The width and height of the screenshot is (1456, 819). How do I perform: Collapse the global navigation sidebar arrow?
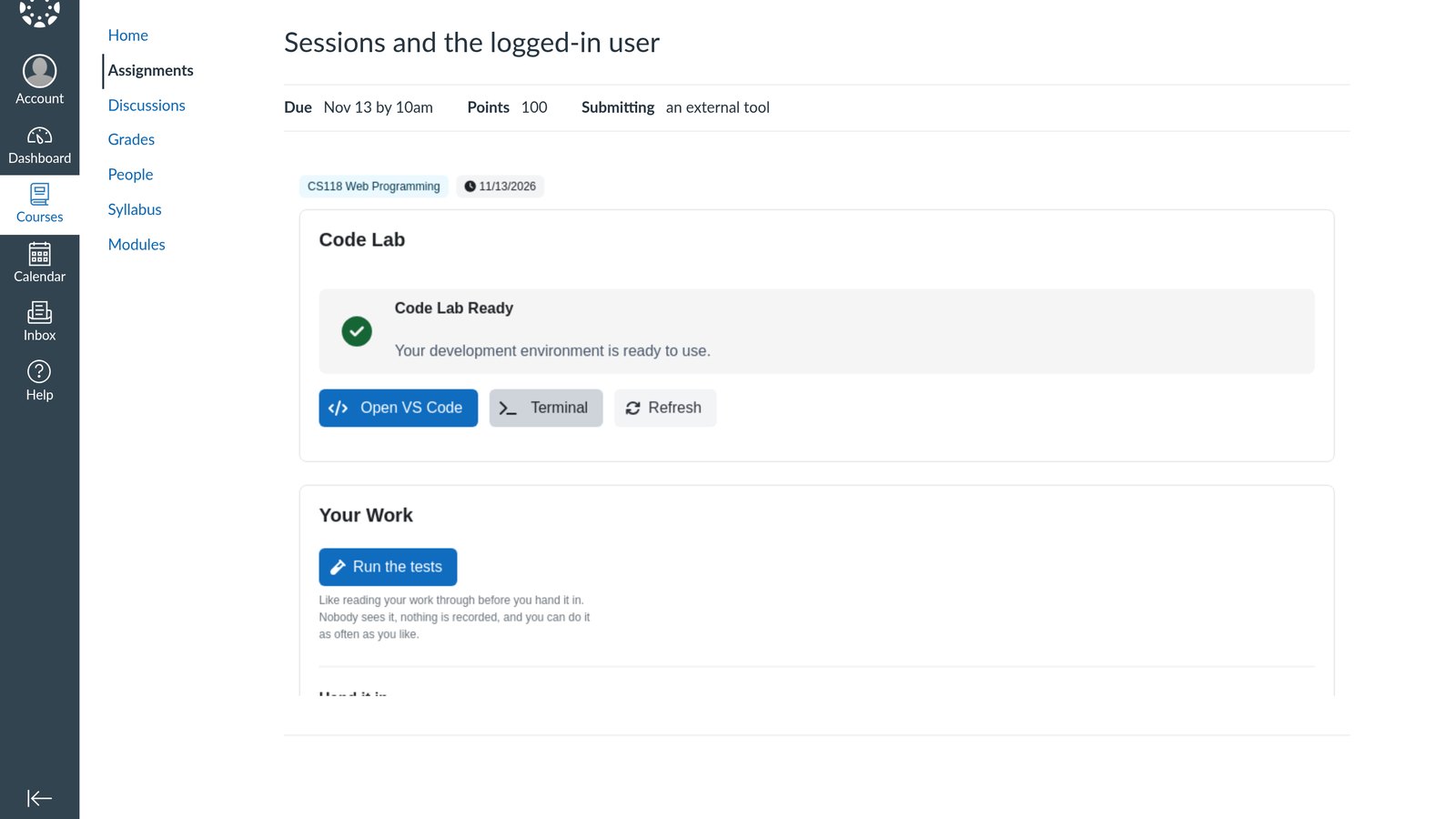[x=39, y=798]
